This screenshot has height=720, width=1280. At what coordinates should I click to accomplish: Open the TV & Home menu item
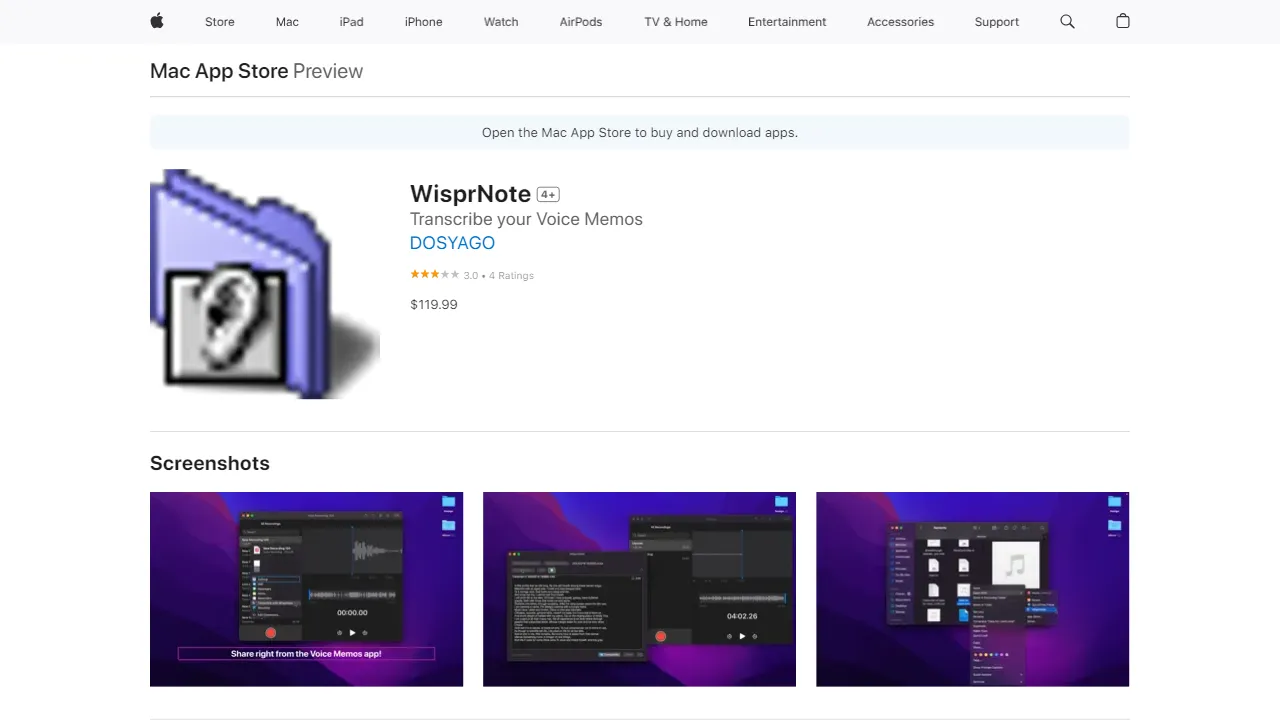coord(676,22)
